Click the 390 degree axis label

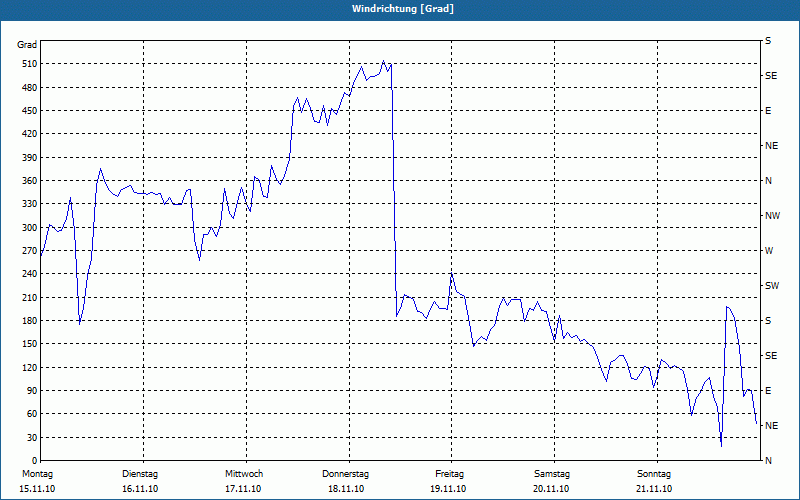30,157
